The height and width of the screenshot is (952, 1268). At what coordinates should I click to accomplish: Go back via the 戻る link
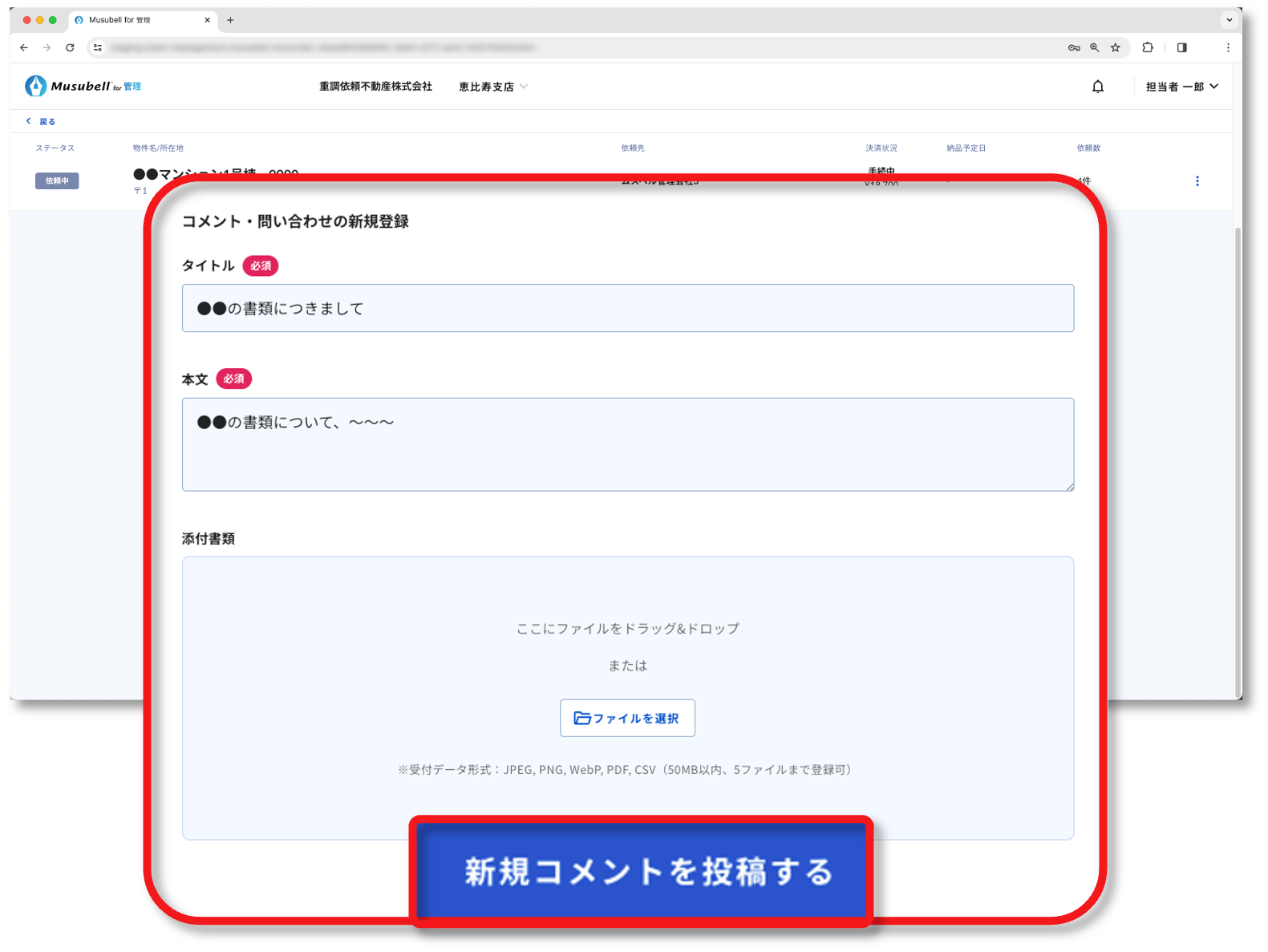pos(41,122)
